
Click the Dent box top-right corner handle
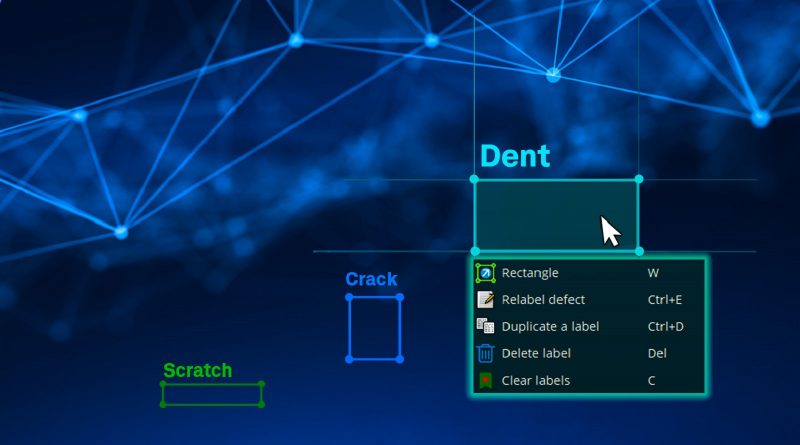click(x=639, y=180)
